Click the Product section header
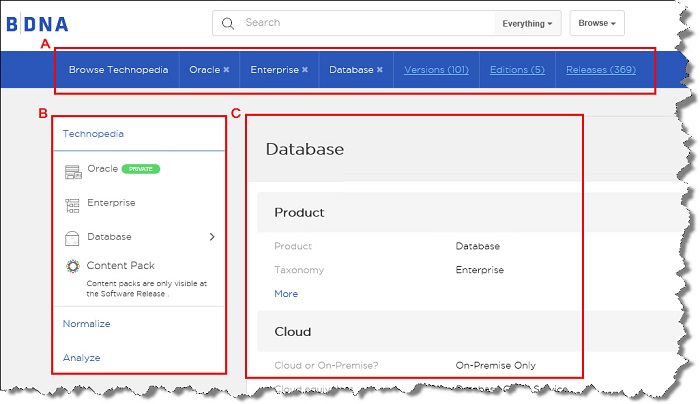 (299, 212)
